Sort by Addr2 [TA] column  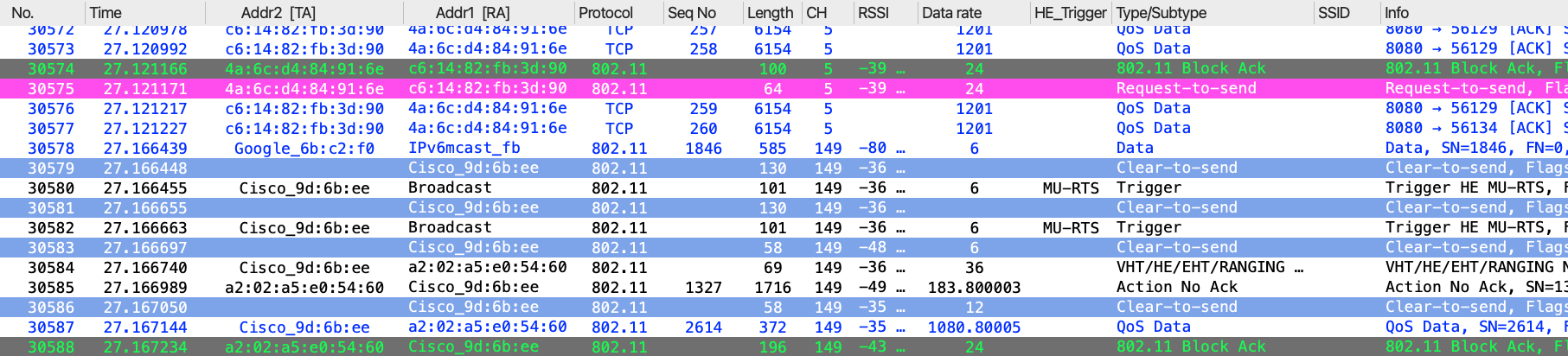278,13
